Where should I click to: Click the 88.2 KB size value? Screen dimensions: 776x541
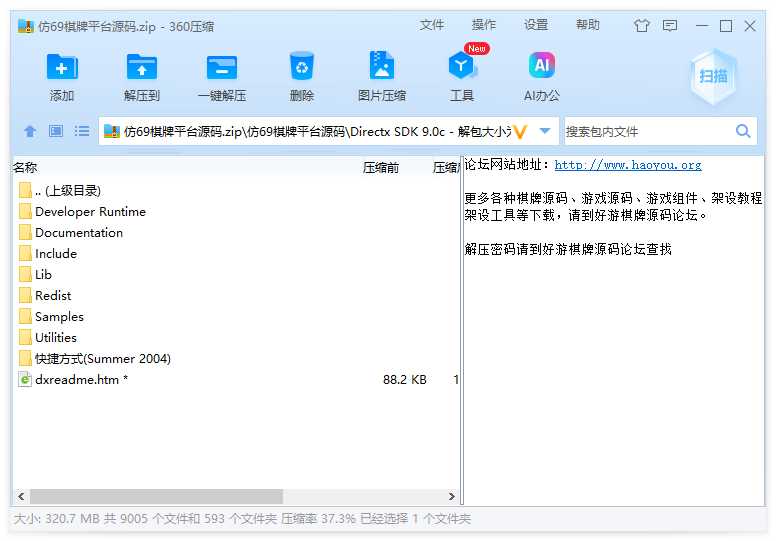coord(404,380)
